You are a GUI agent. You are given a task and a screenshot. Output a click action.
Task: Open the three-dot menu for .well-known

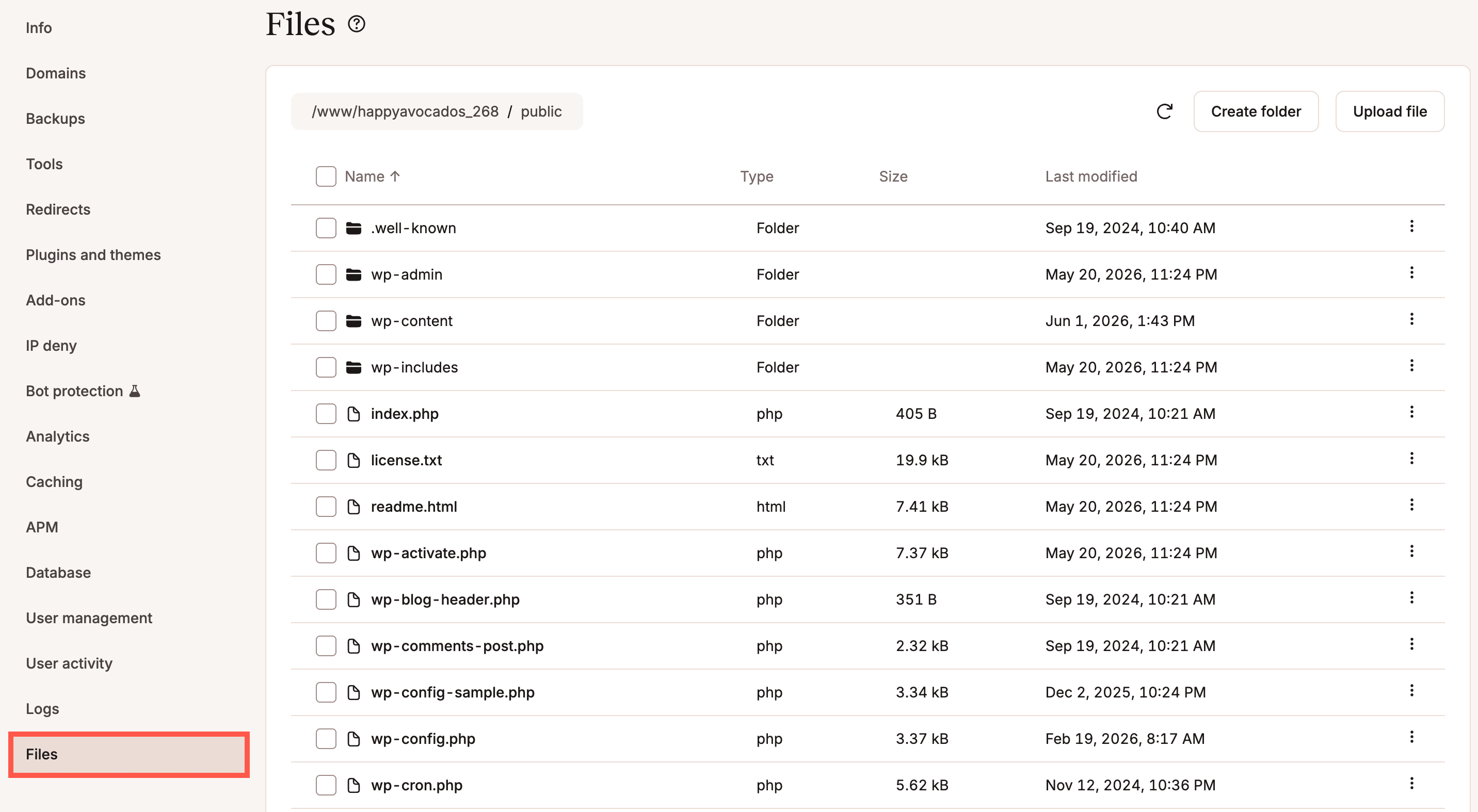pos(1411,226)
